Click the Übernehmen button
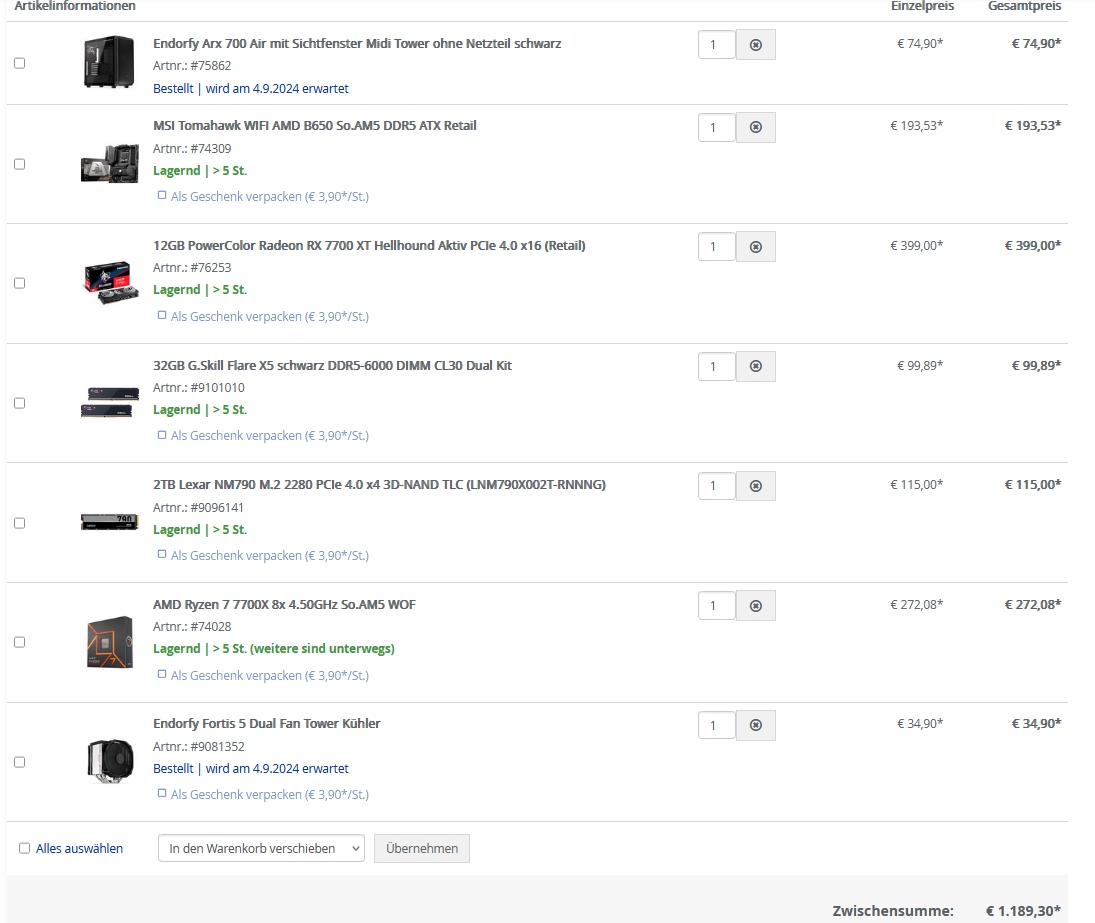 click(x=422, y=848)
